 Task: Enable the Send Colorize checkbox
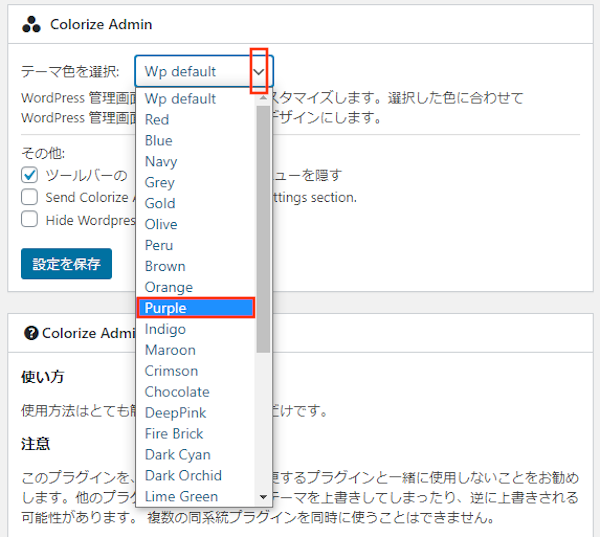(29, 197)
